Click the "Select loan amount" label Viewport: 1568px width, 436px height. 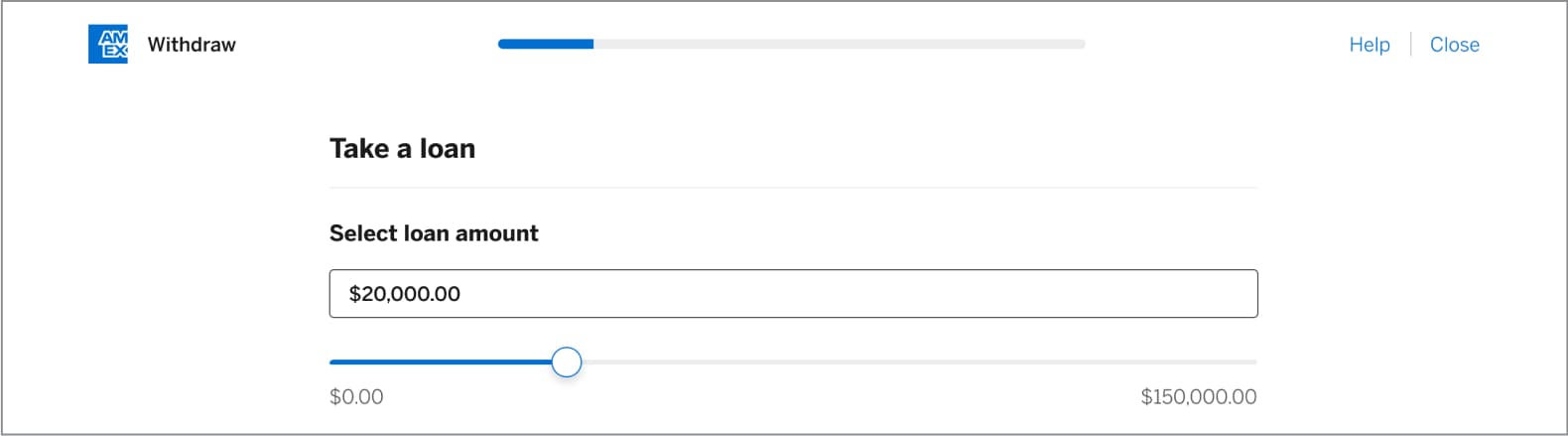pos(434,233)
